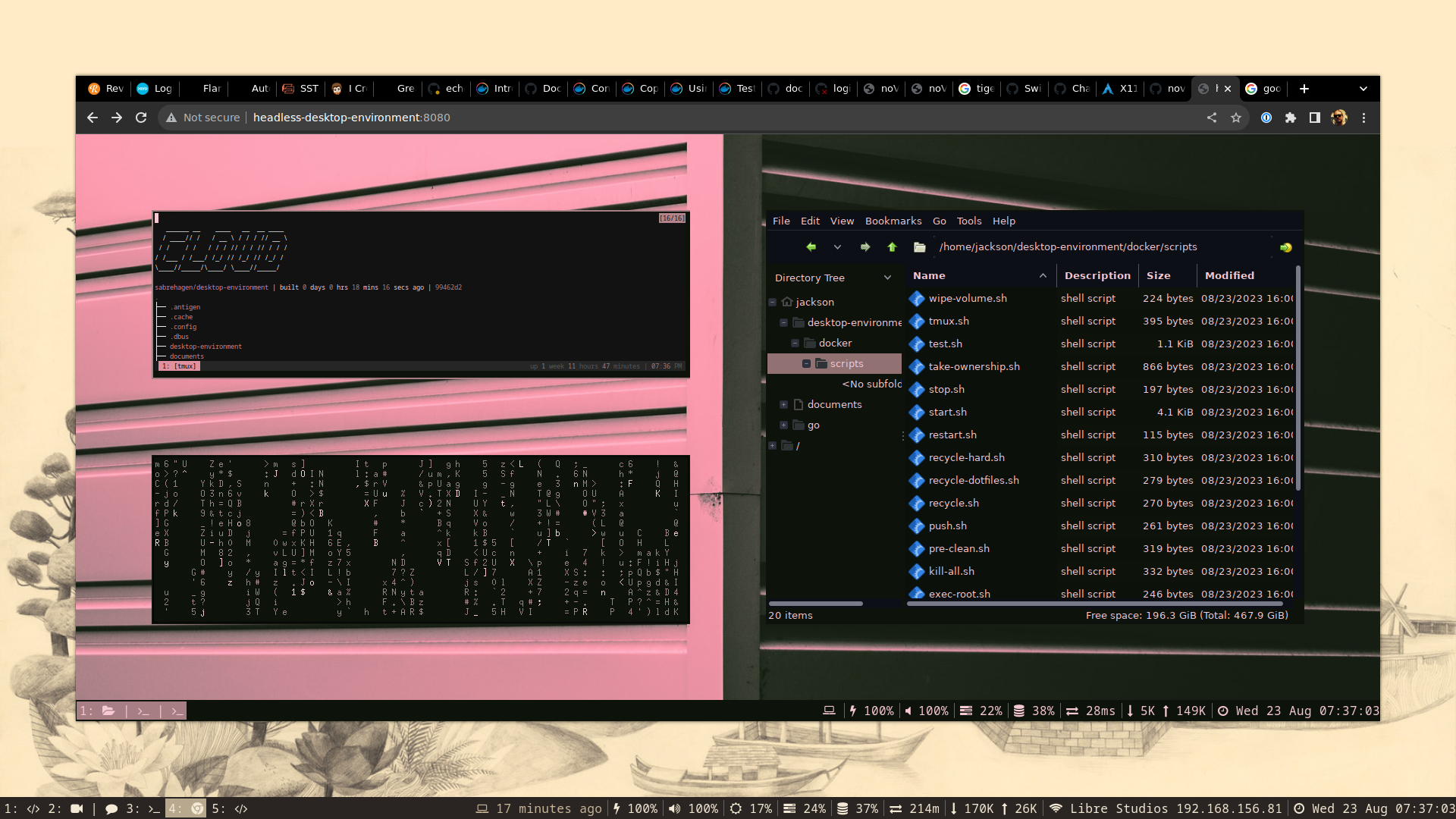This screenshot has height=819, width=1456.
Task: Open the back-history dropdown chevron in file manager
Action: [838, 246]
